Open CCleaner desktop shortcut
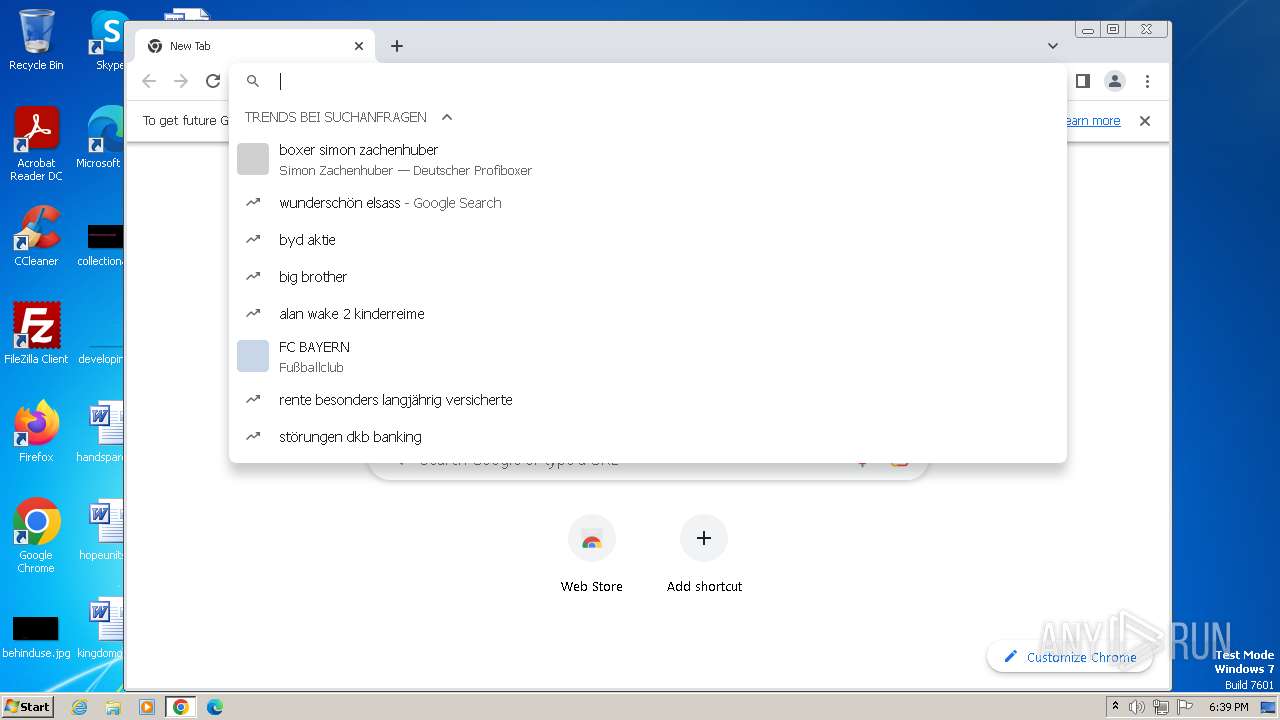1280x720 pixels. pyautogui.click(x=36, y=236)
